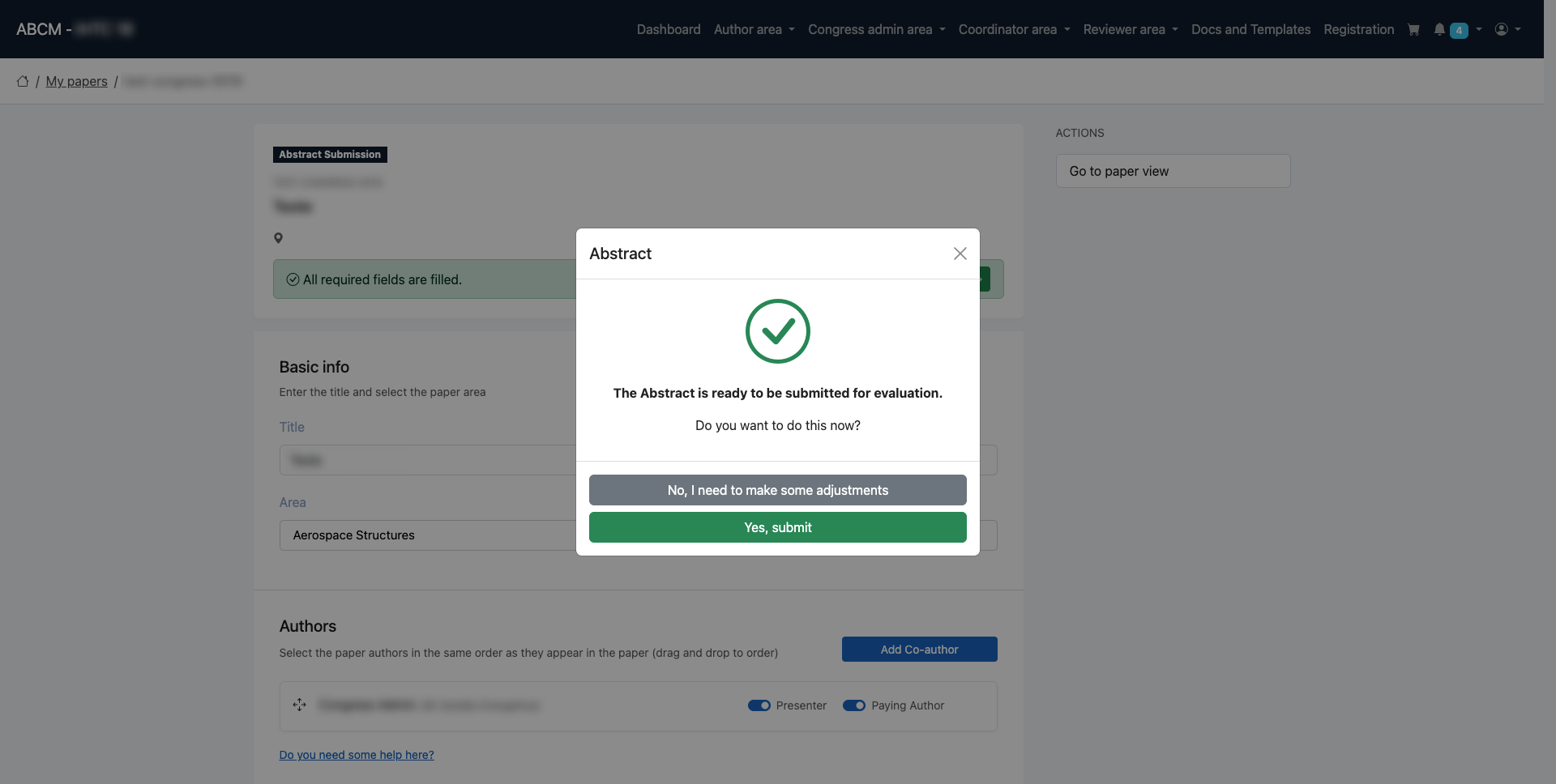This screenshot has width=1556, height=784.
Task: Open the Reviewer area dropdown
Action: tap(1130, 29)
